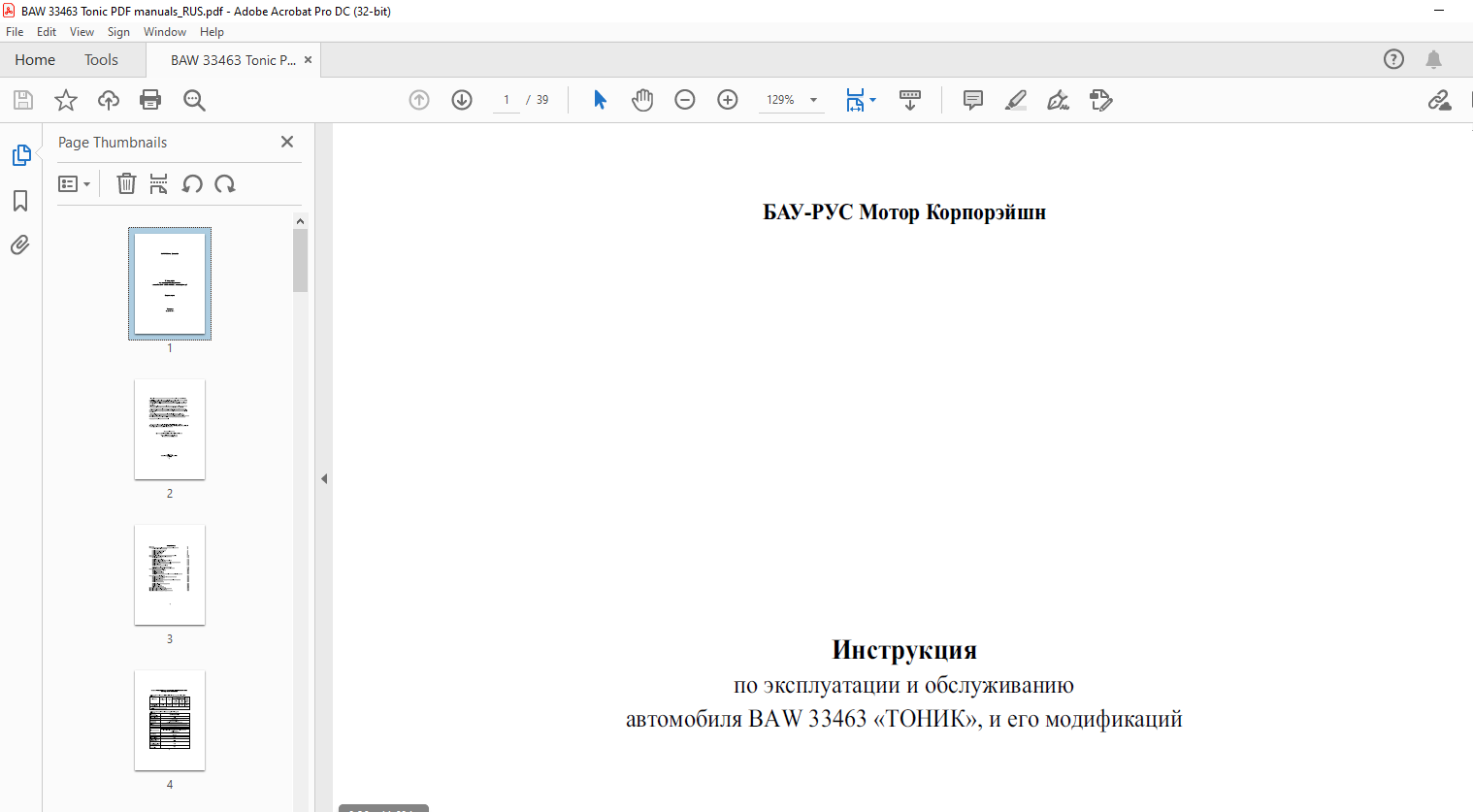Viewport: 1473px width, 812px height.
Task: Open the Edit menu
Action: pos(47,32)
